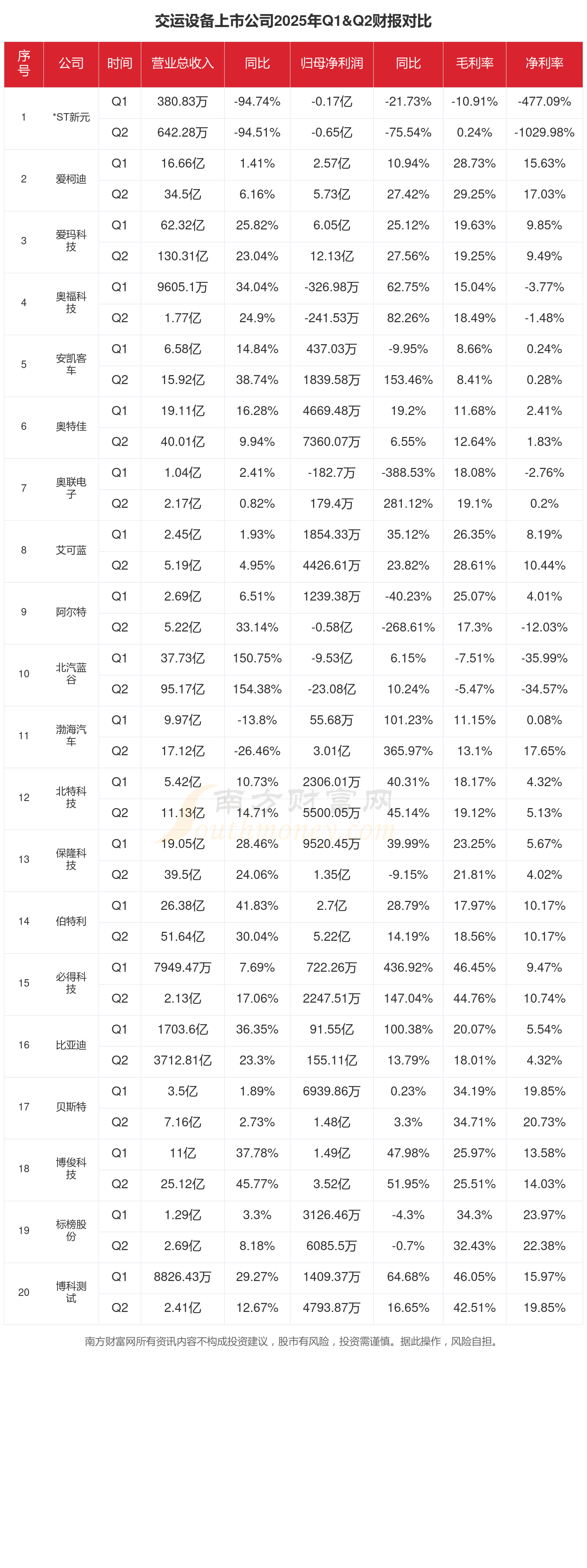Click the 归母净利润 column header
587x1568 pixels.
(x=331, y=63)
